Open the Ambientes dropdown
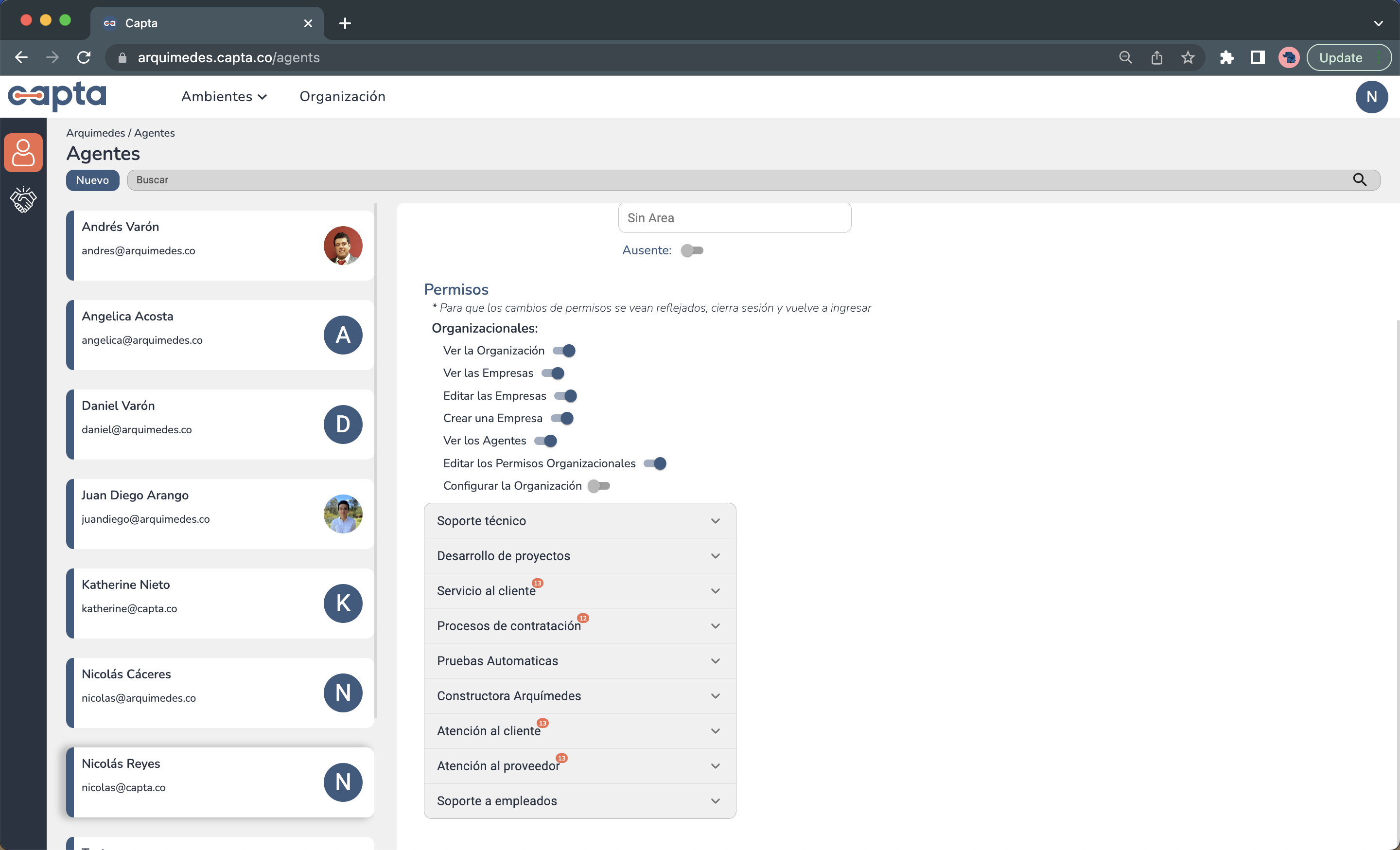This screenshot has width=1400, height=850. [x=224, y=97]
